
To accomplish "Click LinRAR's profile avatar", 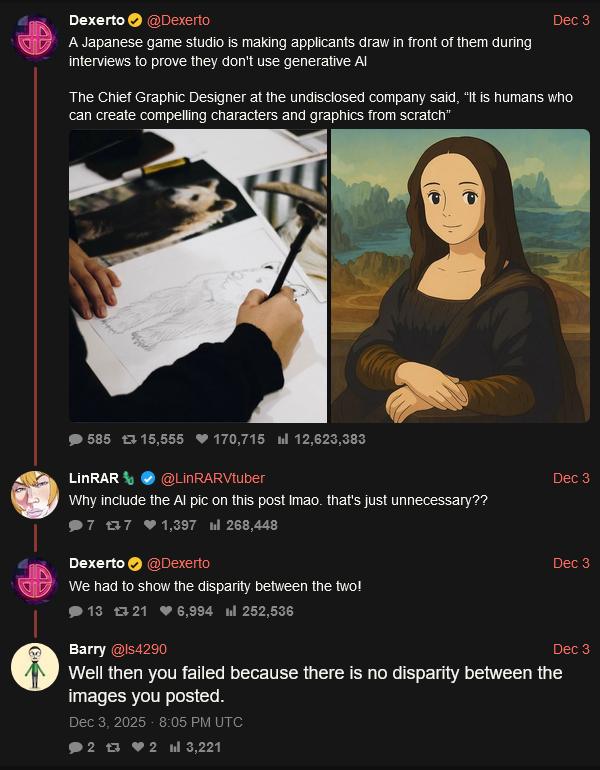I will [35, 494].
